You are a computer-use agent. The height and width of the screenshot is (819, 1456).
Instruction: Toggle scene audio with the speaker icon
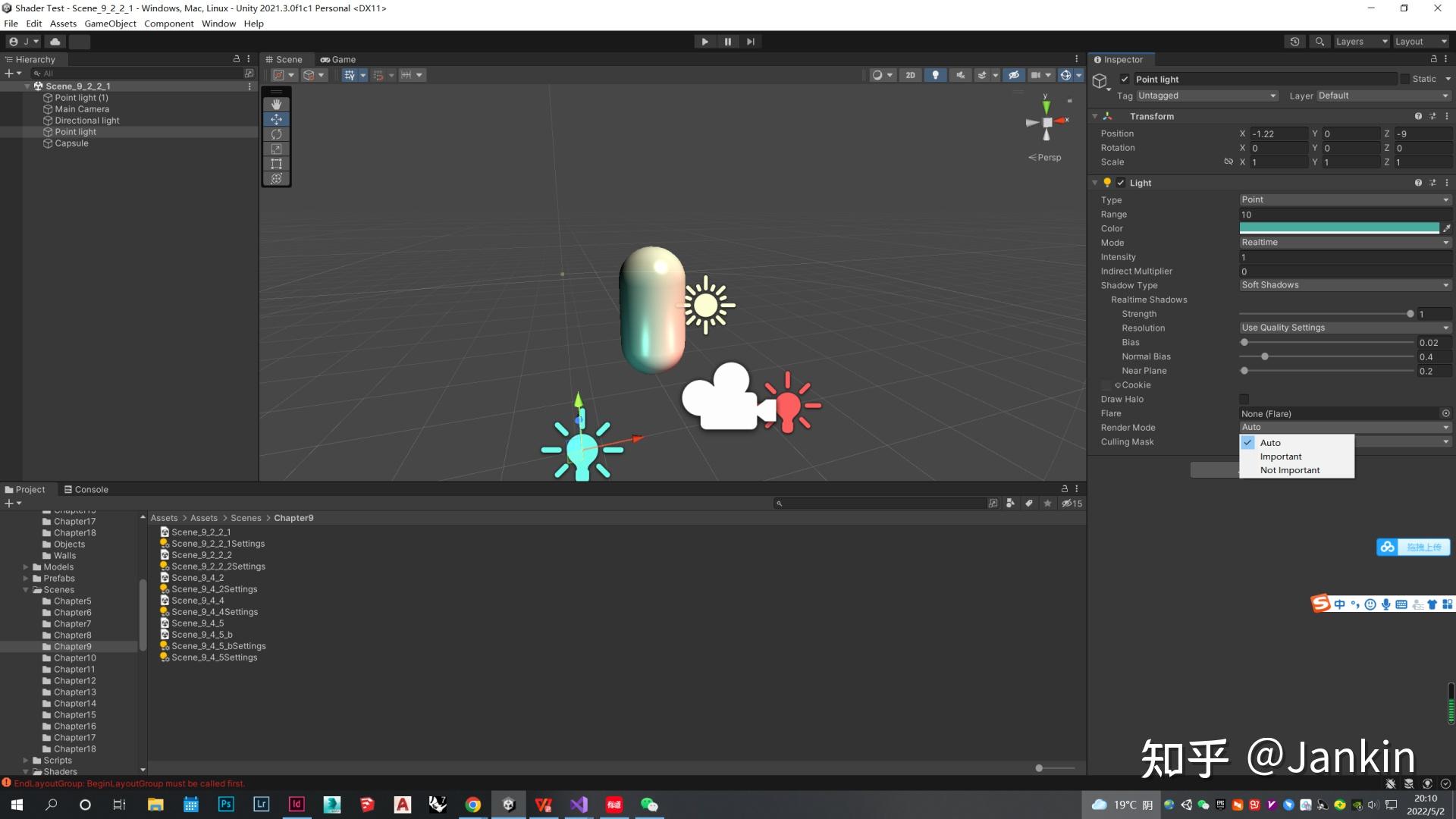961,74
